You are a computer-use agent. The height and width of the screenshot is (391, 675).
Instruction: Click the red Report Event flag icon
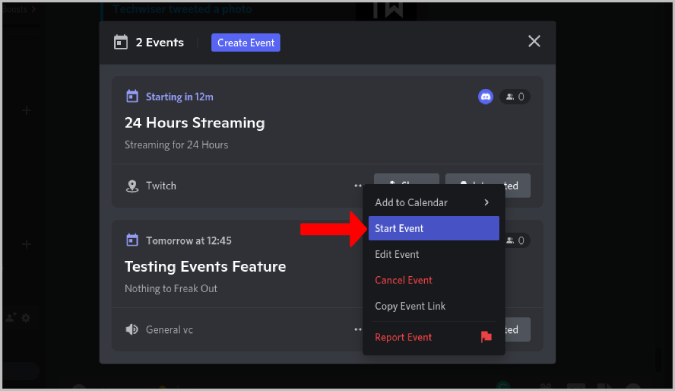point(486,337)
